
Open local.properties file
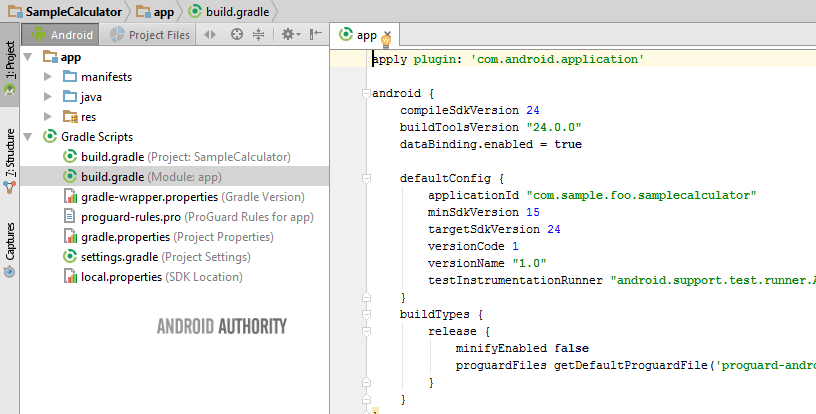click(152, 277)
